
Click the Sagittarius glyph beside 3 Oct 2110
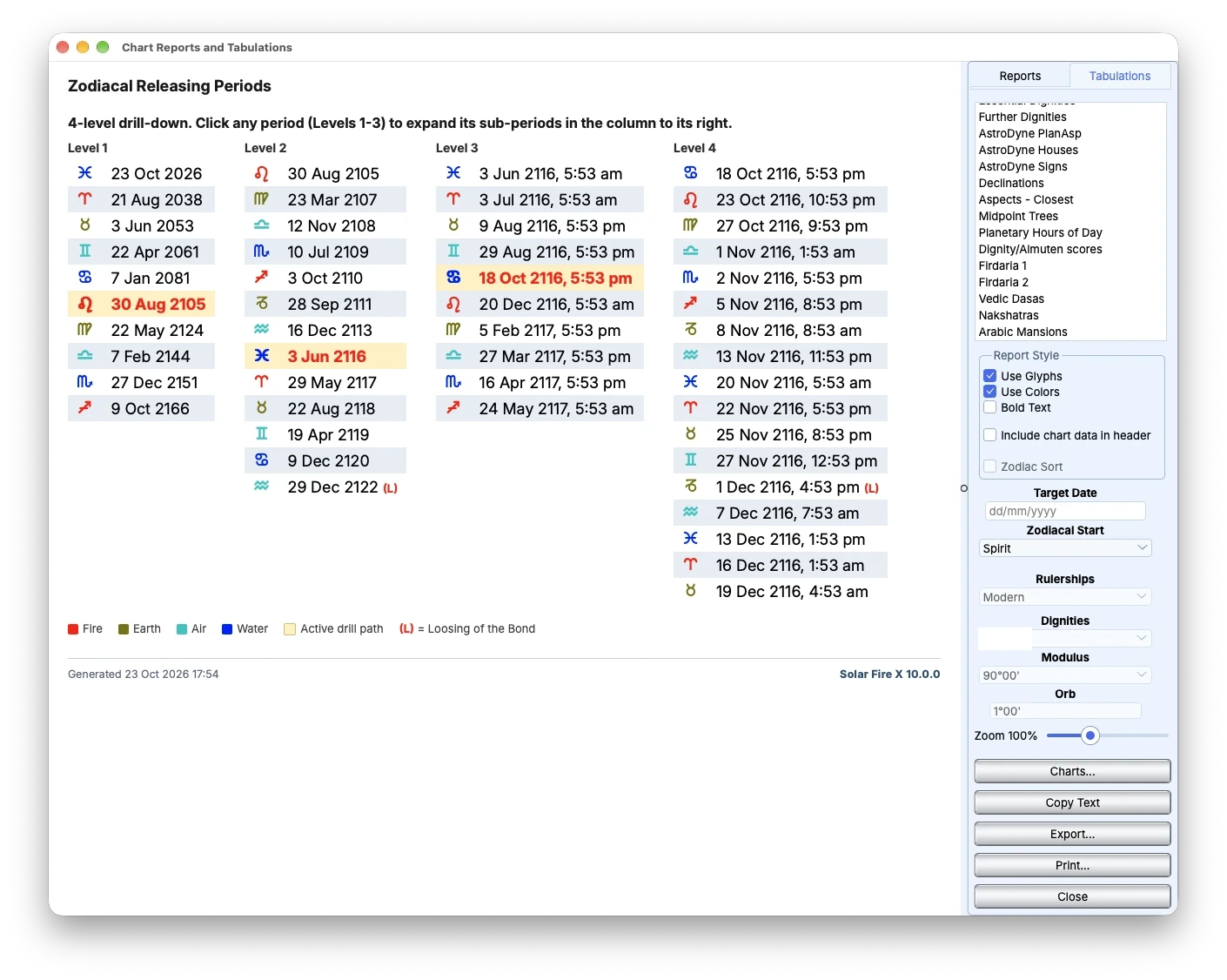pos(261,278)
